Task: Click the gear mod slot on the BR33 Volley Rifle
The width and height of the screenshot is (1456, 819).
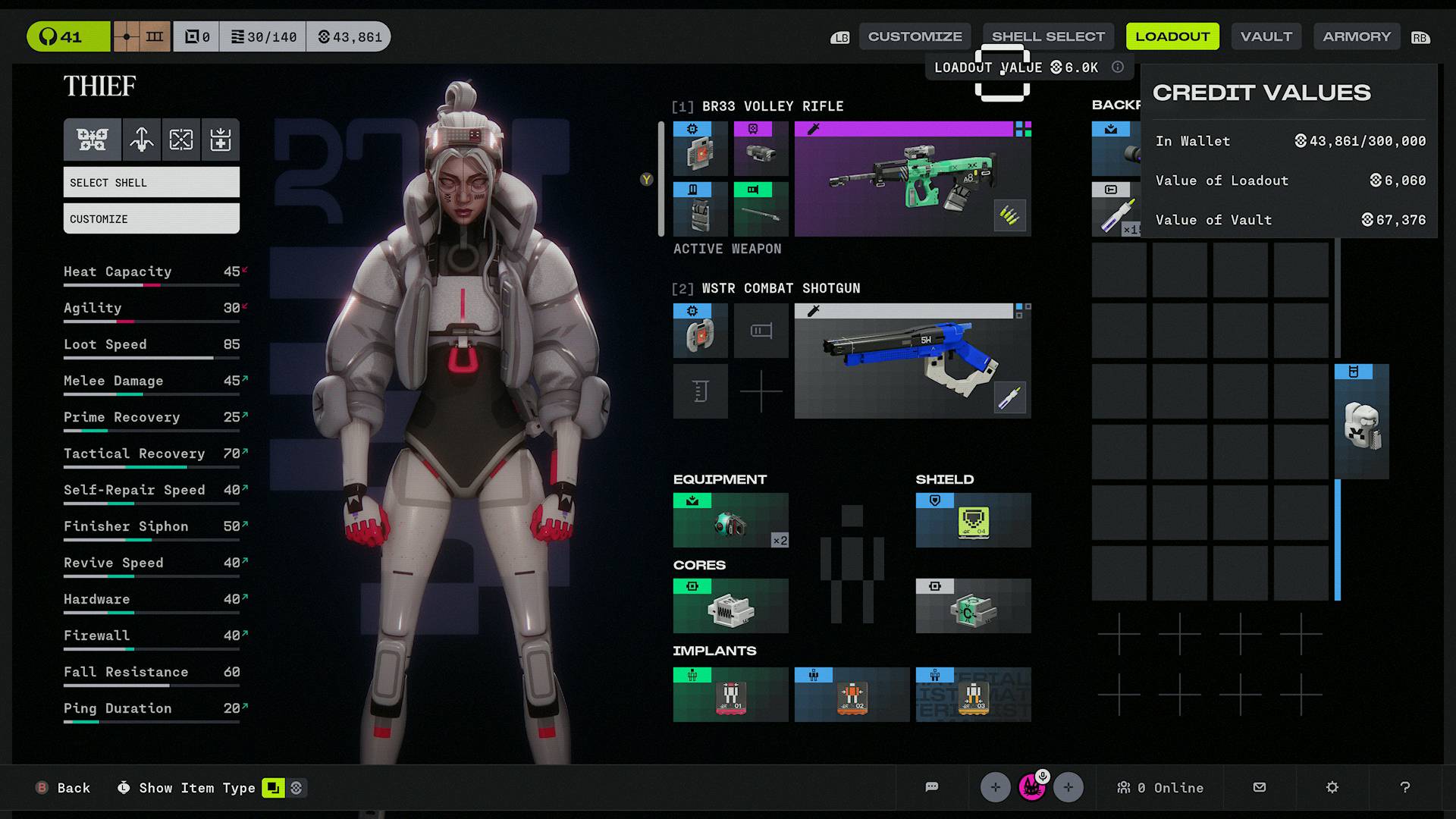Action: point(699,149)
